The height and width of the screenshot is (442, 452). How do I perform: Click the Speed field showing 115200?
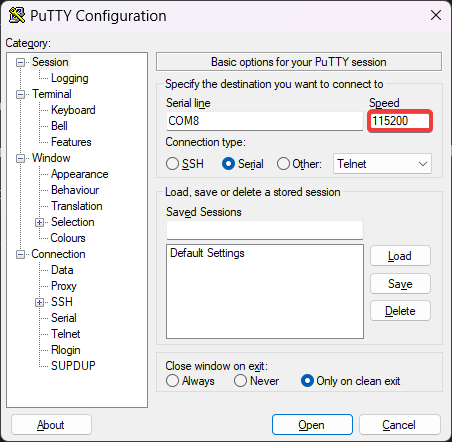(400, 121)
